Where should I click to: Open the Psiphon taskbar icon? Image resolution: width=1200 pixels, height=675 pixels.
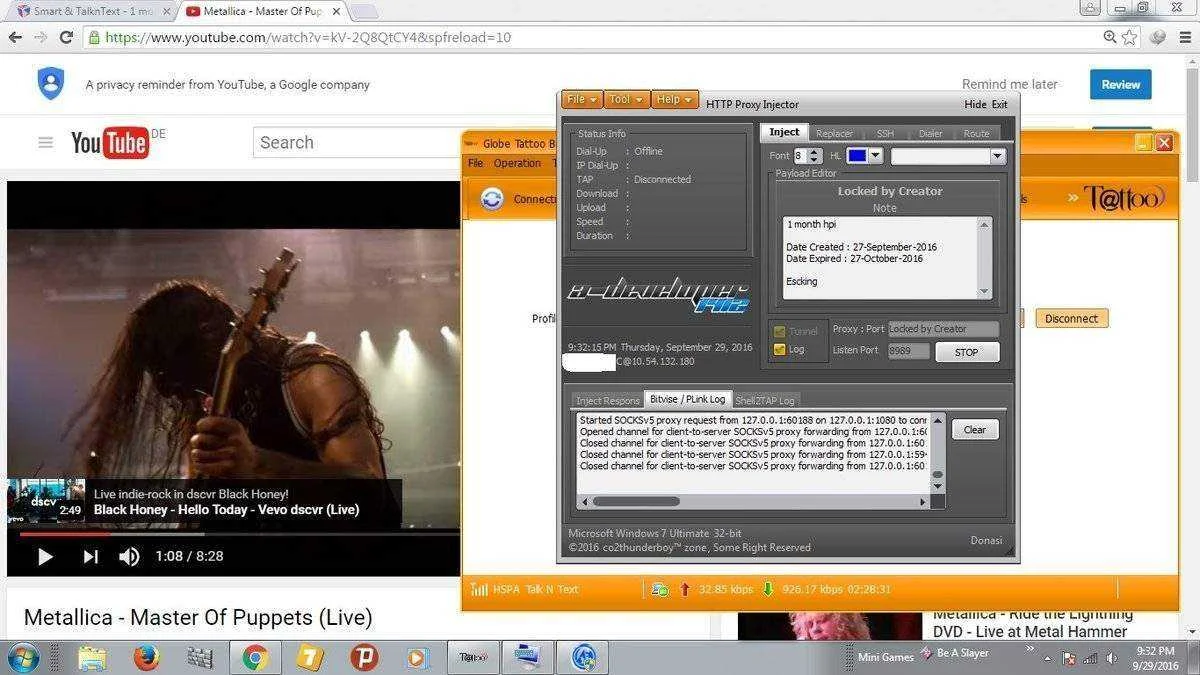[x=364, y=658]
